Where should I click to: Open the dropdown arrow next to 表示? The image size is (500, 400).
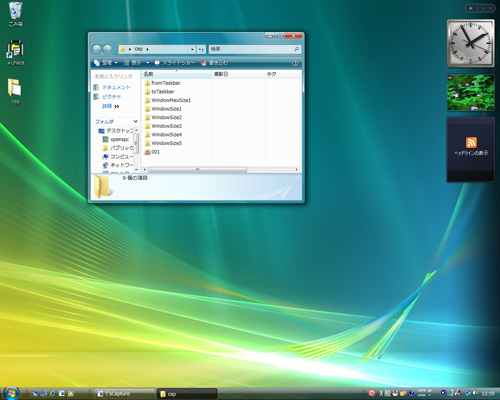[x=147, y=63]
